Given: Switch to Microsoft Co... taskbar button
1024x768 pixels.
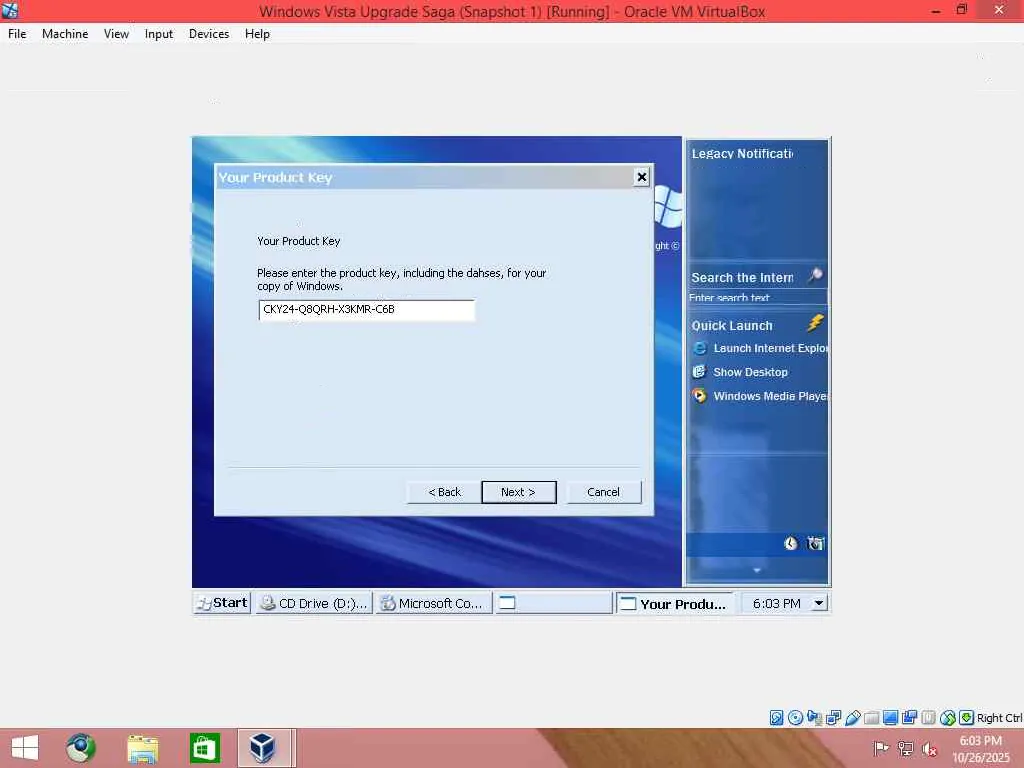Looking at the screenshot, I should (434, 603).
